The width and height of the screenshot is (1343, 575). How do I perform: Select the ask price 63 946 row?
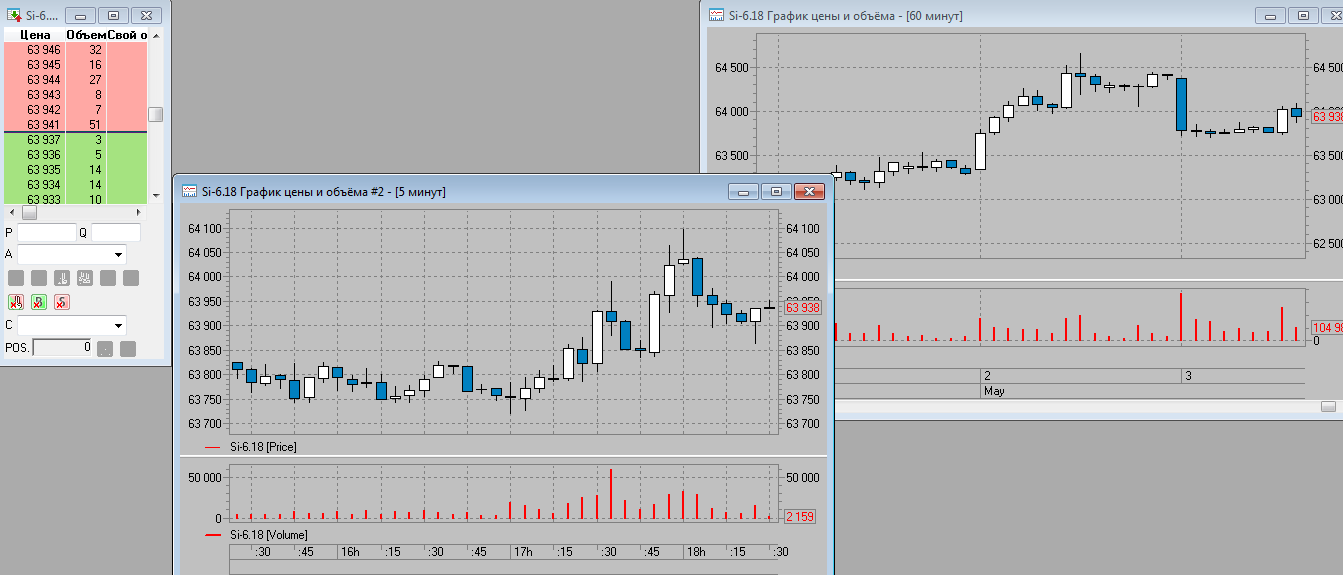(76, 50)
